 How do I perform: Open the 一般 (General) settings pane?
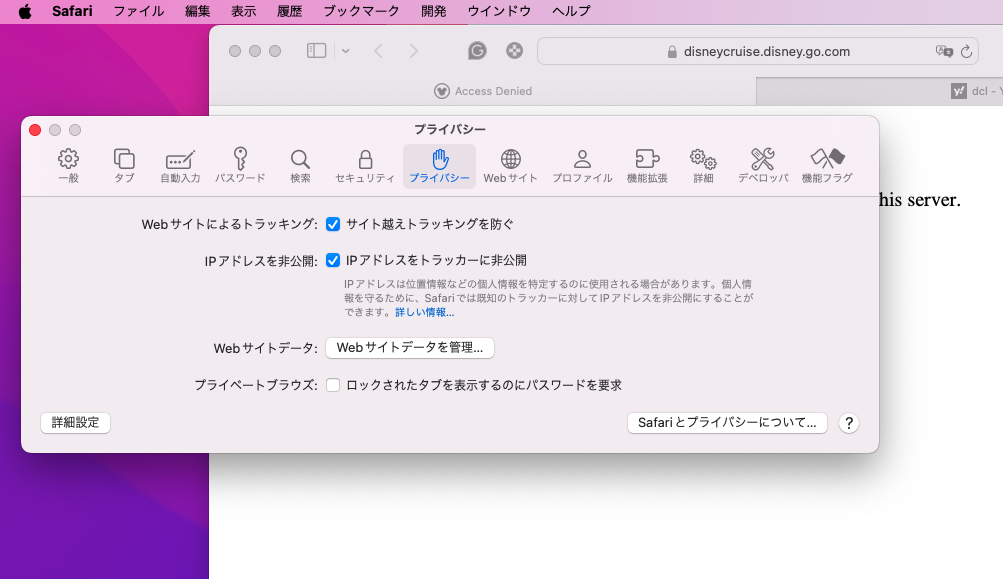[68, 166]
